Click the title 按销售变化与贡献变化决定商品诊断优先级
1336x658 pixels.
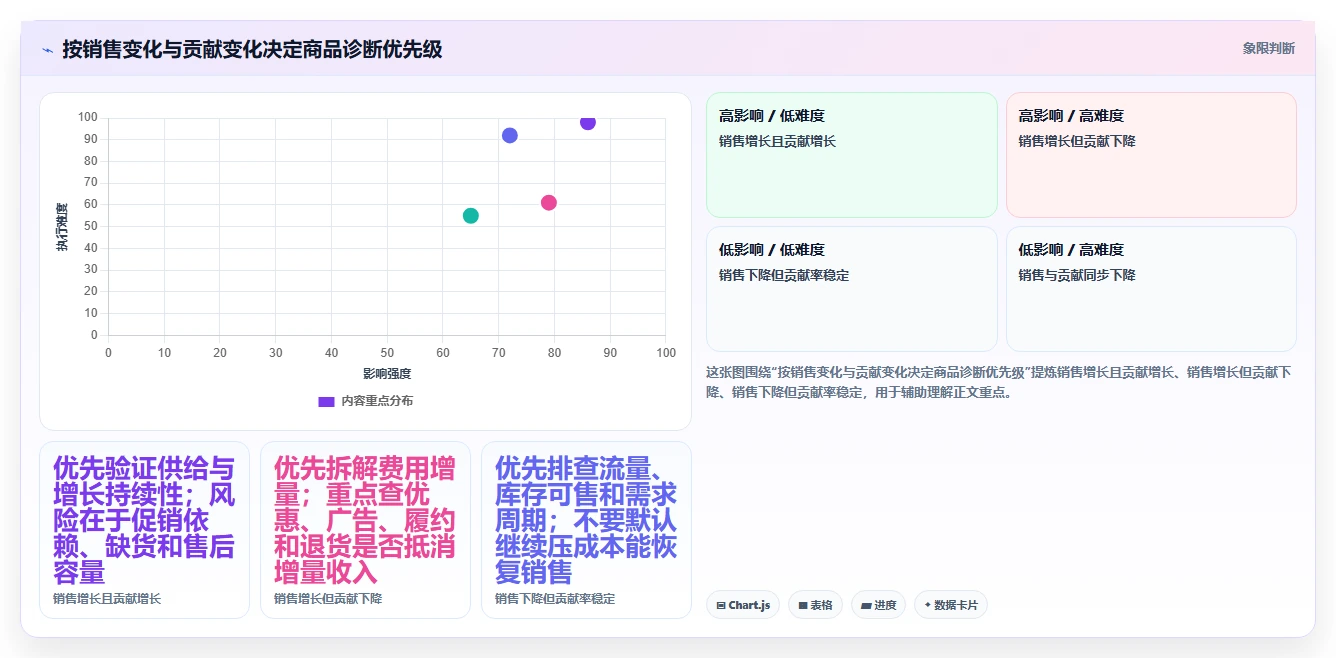click(252, 49)
